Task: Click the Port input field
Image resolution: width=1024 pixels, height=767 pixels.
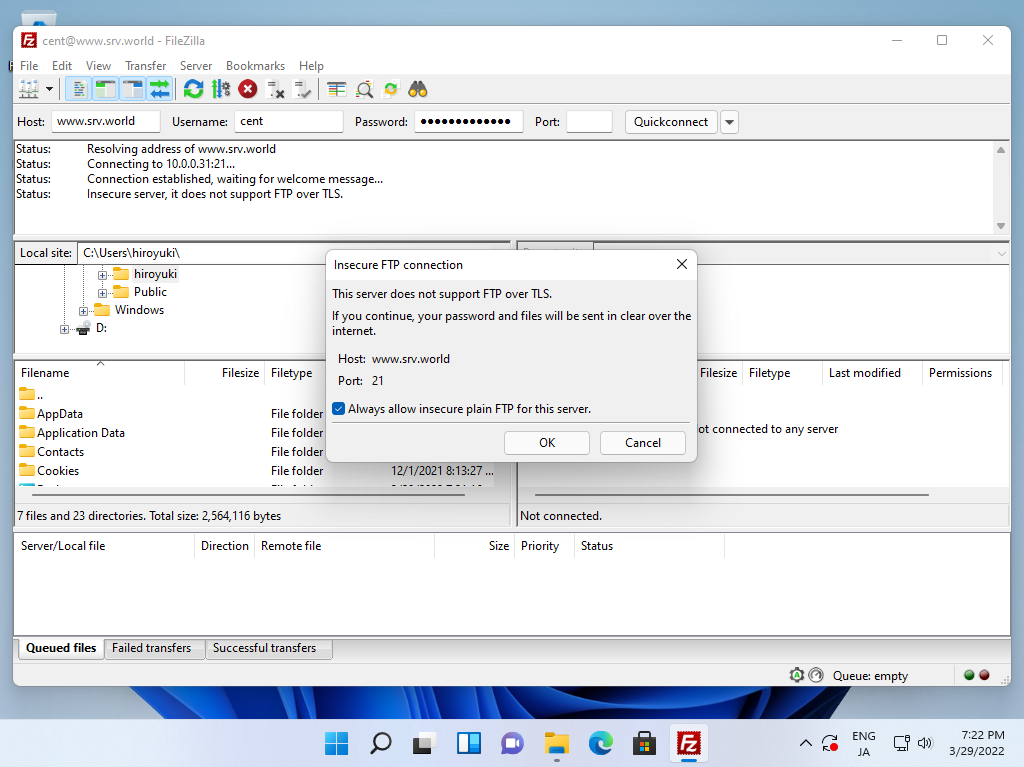Action: pyautogui.click(x=589, y=122)
